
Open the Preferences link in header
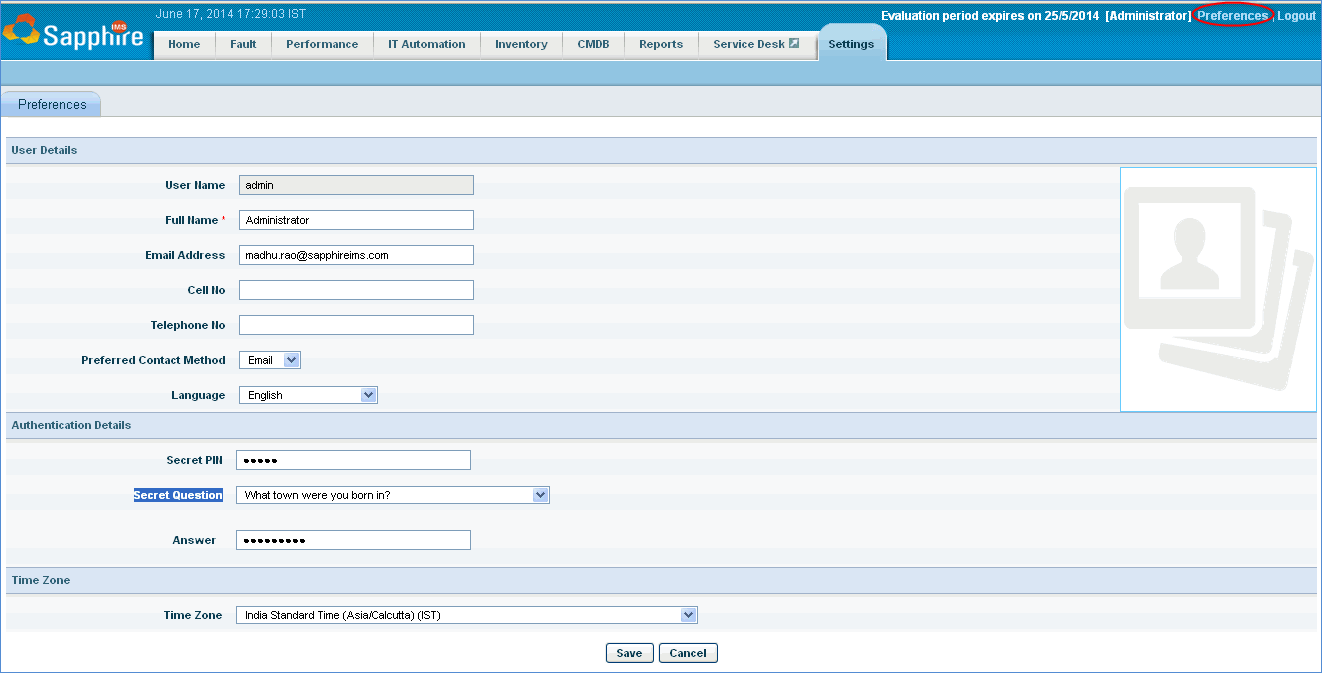[x=1232, y=16]
